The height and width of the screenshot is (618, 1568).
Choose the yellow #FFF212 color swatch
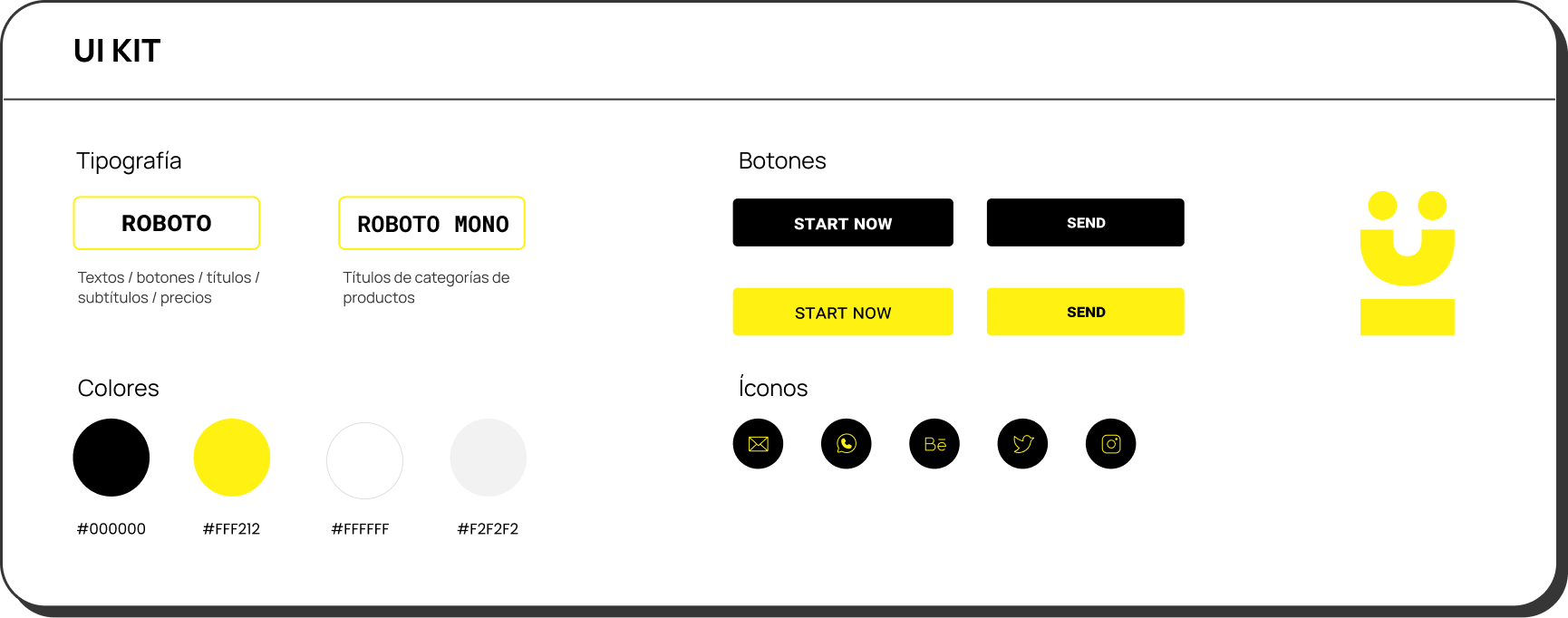[x=232, y=458]
